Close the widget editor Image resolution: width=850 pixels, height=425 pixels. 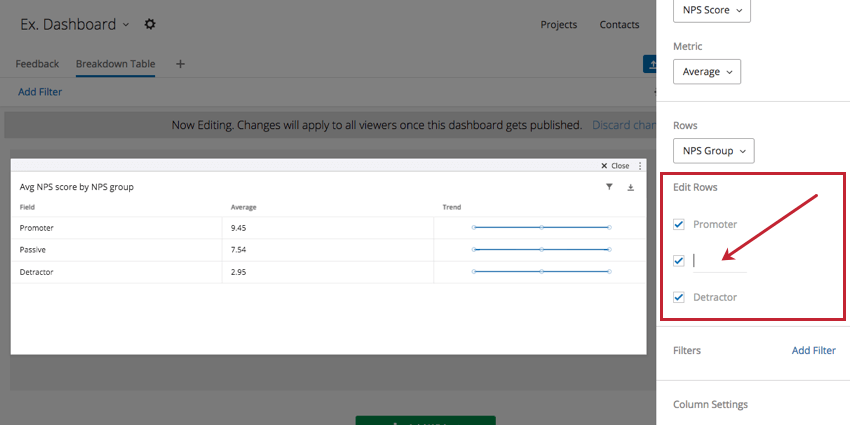[x=615, y=166]
